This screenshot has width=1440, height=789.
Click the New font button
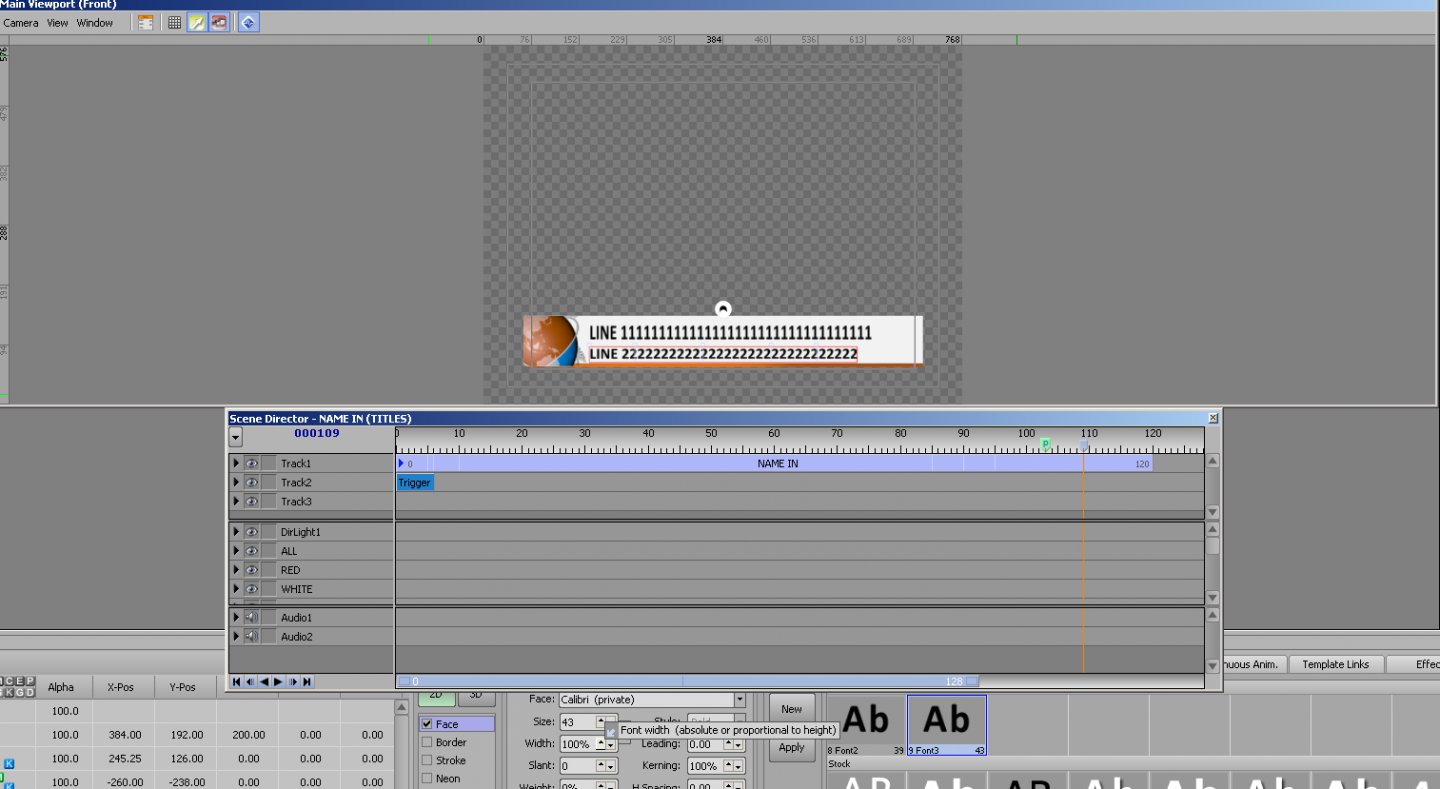tap(792, 709)
